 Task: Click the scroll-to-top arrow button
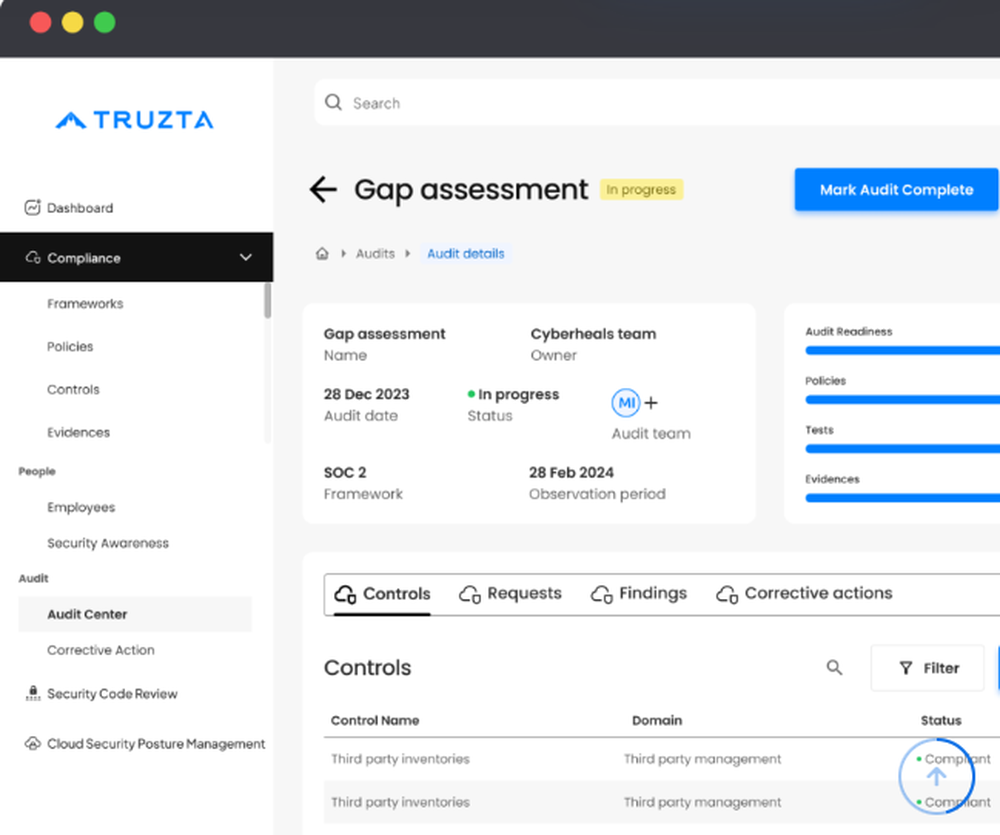(937, 776)
